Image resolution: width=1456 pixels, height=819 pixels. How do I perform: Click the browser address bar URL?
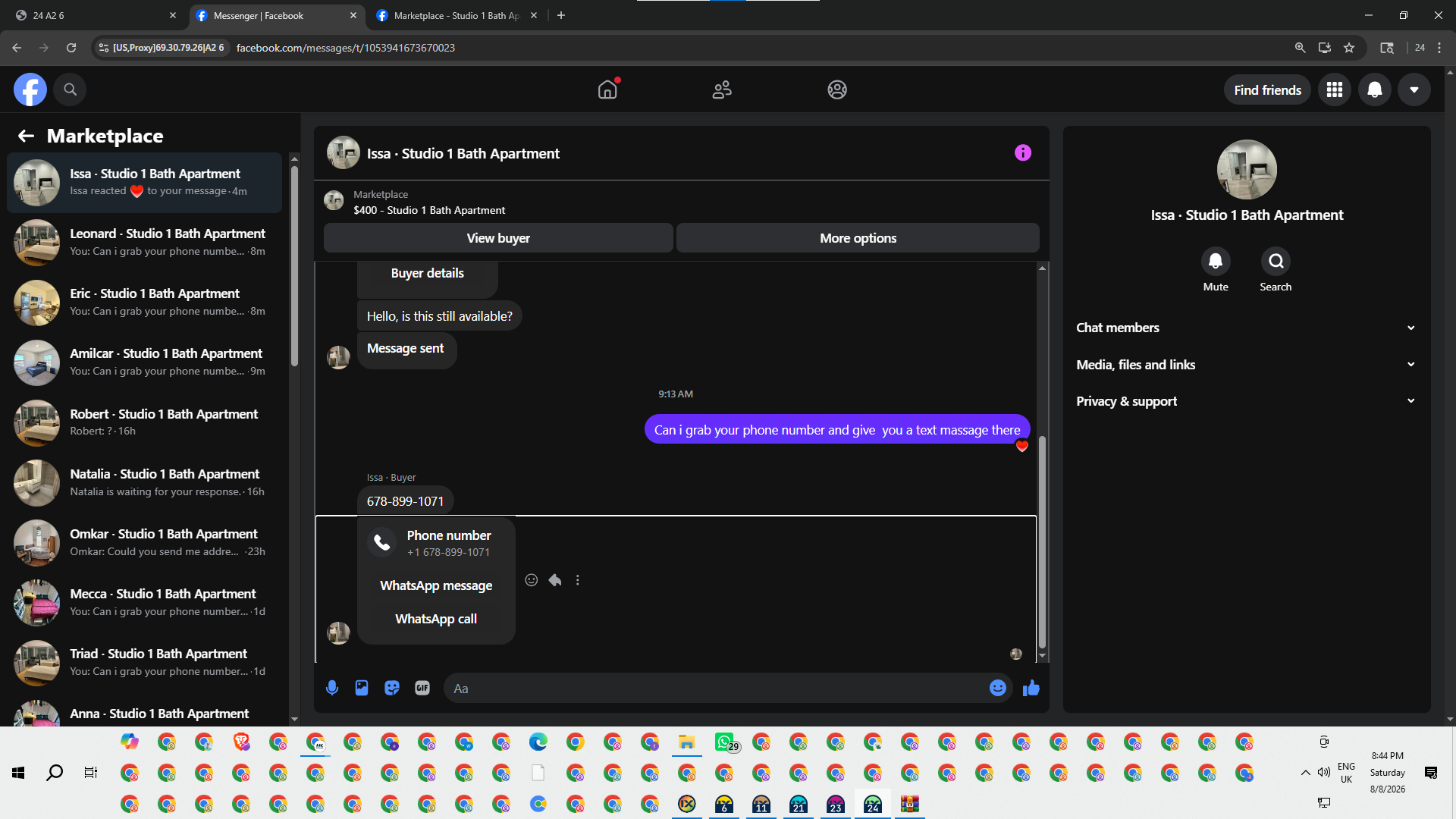(346, 48)
